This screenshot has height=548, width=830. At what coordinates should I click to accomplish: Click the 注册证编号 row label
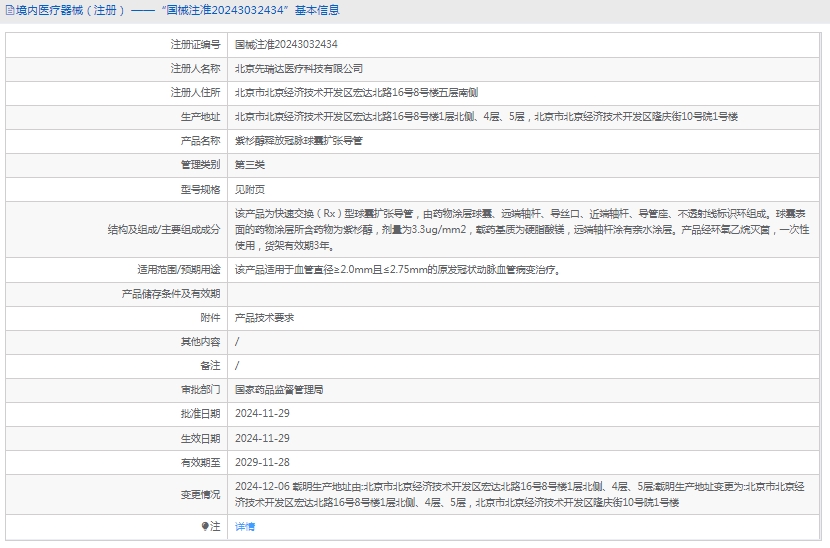tap(195, 45)
